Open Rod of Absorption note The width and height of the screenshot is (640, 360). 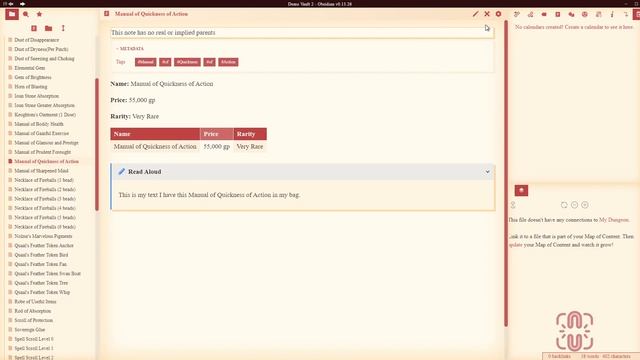33,311
